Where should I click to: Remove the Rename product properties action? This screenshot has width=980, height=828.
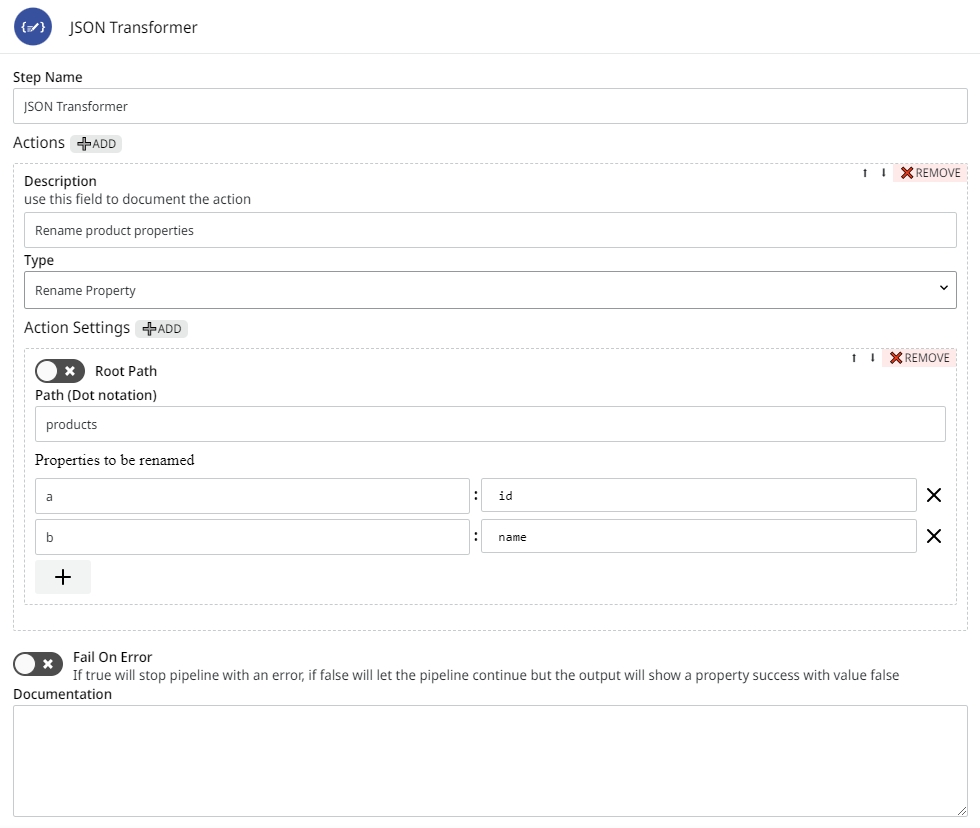[930, 173]
